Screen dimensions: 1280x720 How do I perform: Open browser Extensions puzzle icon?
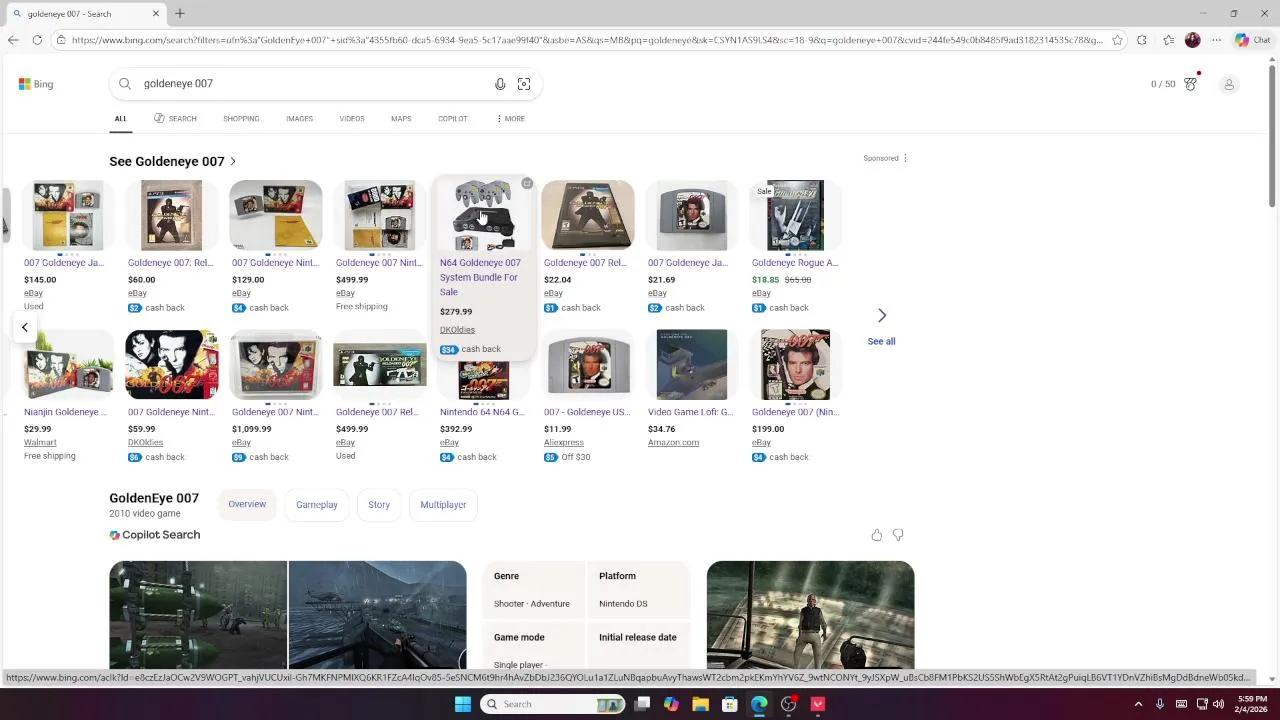(x=1142, y=40)
